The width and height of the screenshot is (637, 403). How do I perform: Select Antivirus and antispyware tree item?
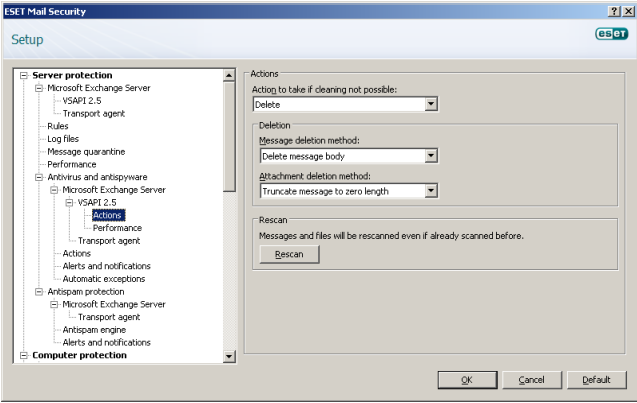point(97,177)
